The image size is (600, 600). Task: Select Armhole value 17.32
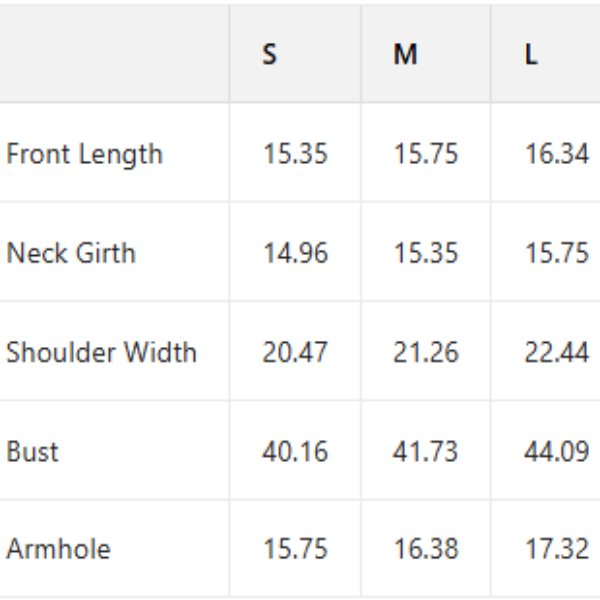(x=556, y=549)
